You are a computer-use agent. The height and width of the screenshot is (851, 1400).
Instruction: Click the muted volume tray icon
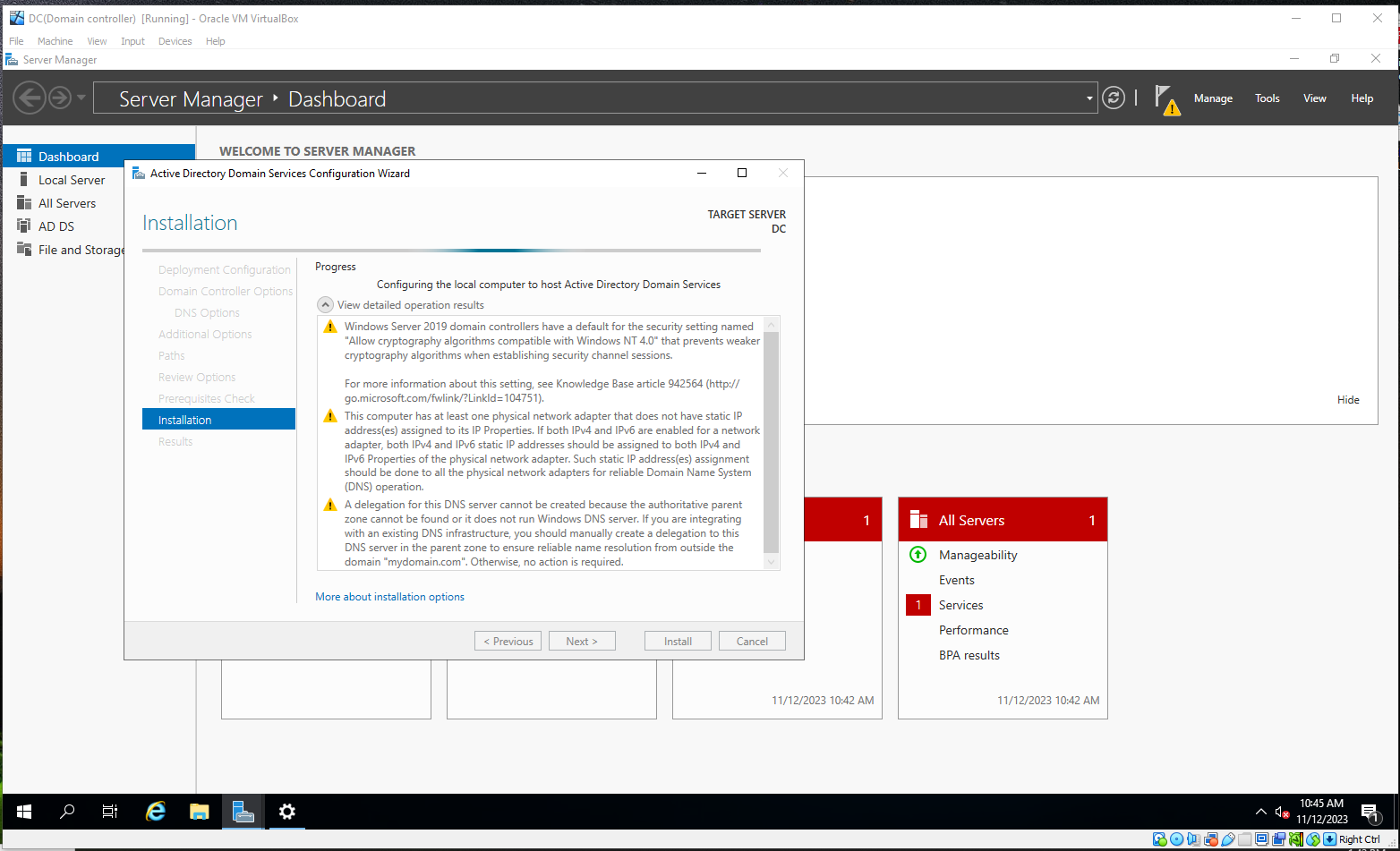click(x=1282, y=812)
